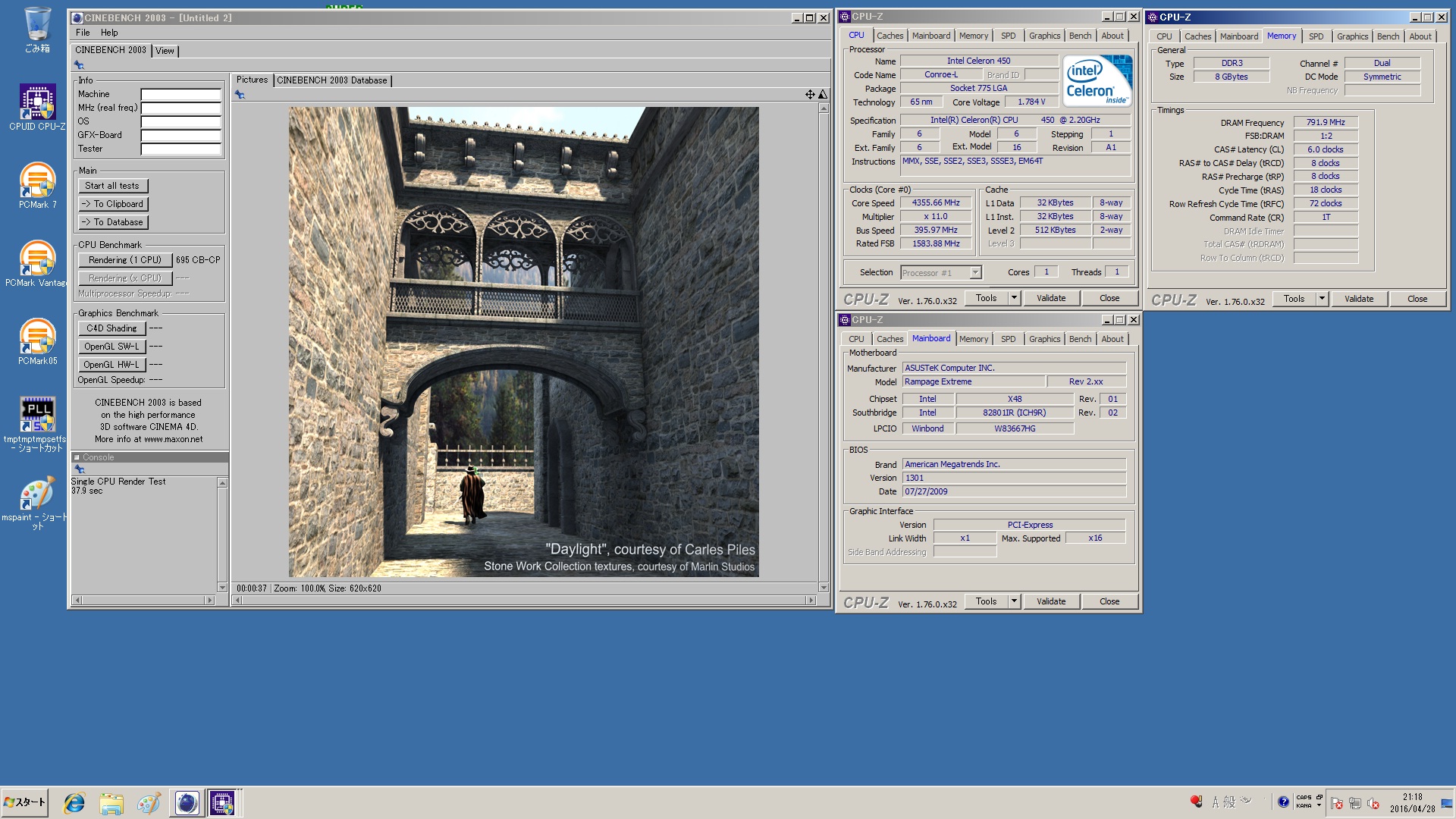Select the Pictures tab in CINEBENCH

(x=252, y=80)
